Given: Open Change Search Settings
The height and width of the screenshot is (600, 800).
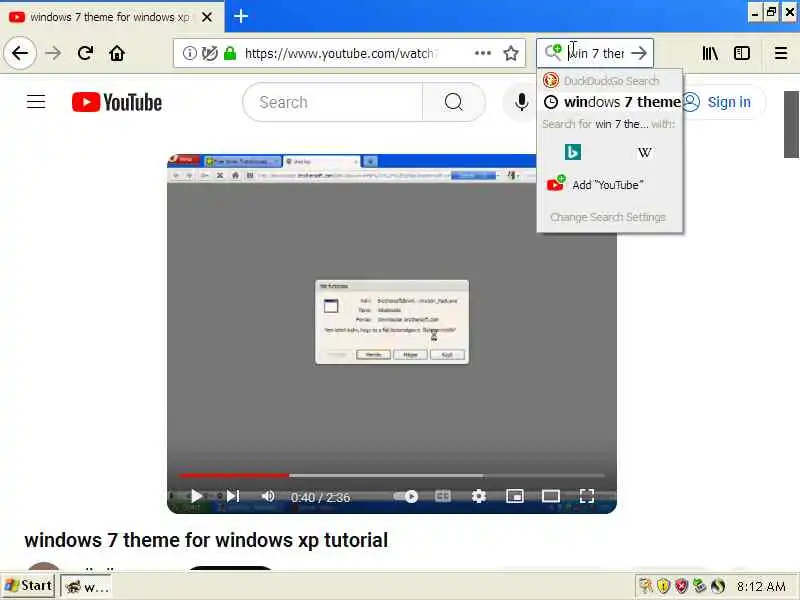Looking at the screenshot, I should [x=608, y=217].
